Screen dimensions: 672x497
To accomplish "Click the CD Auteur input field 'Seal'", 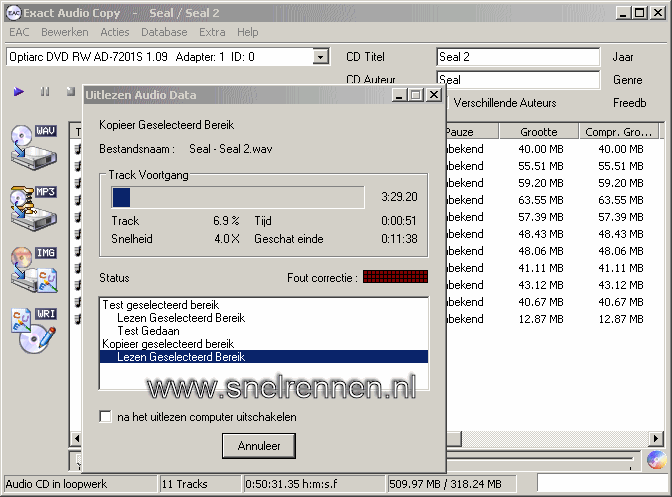I will click(x=518, y=80).
